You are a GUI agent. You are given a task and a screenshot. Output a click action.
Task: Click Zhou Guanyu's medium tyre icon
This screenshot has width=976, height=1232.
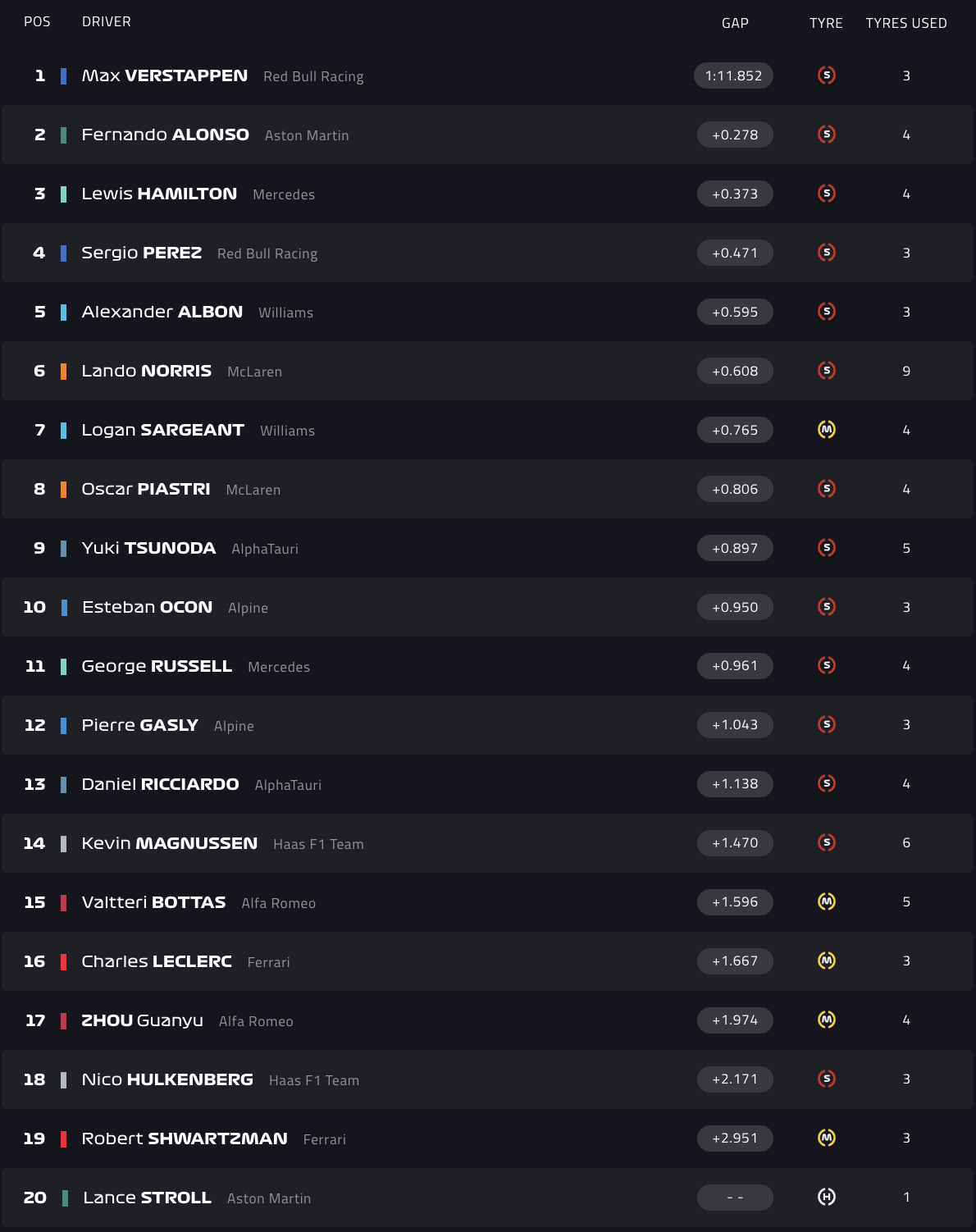coord(827,1020)
